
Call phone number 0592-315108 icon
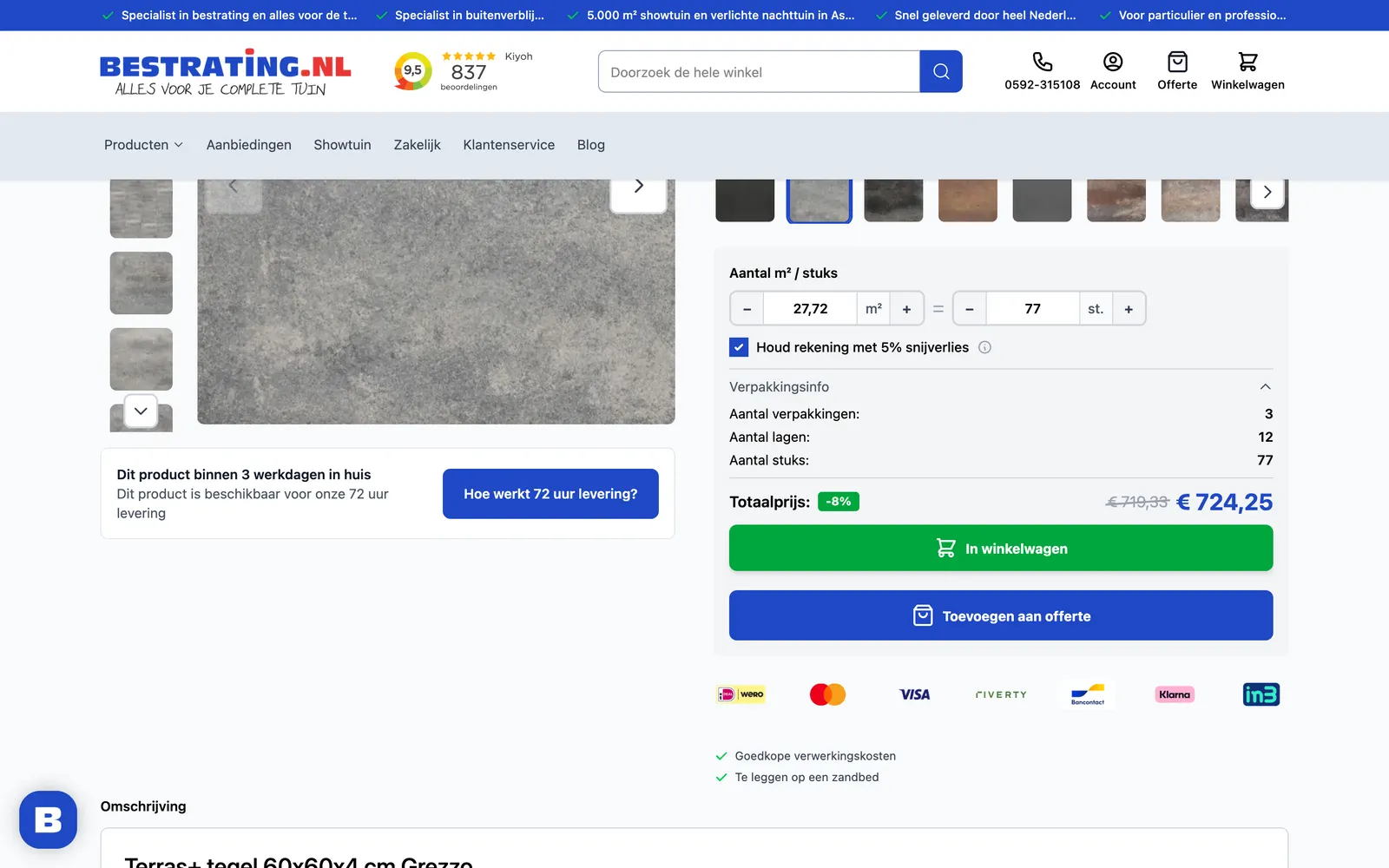click(x=1042, y=62)
